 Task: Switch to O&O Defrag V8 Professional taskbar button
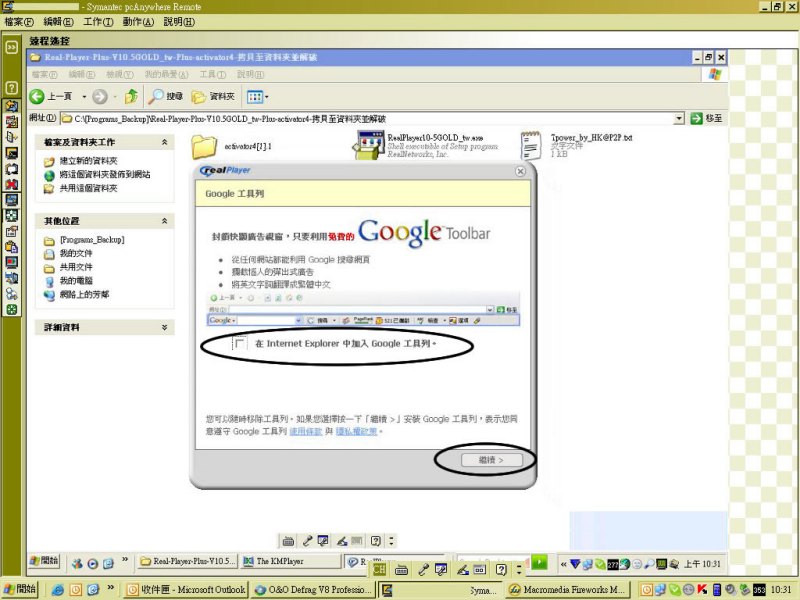313,589
